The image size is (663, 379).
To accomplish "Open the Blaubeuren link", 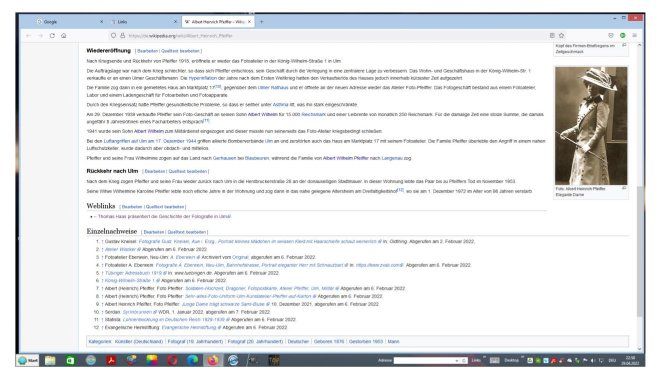I will click(x=257, y=158).
